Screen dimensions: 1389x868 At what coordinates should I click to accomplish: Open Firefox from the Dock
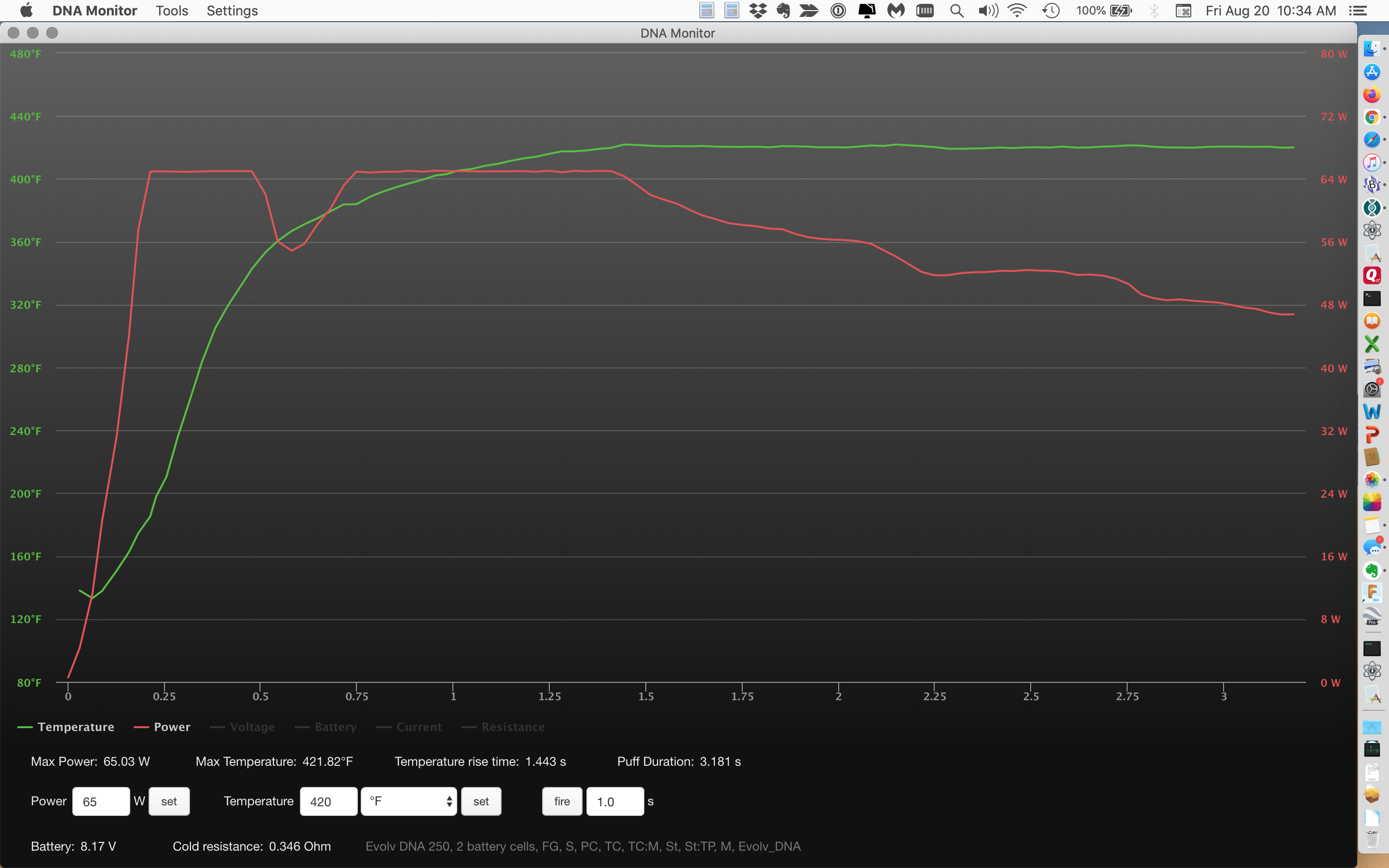[1372, 94]
